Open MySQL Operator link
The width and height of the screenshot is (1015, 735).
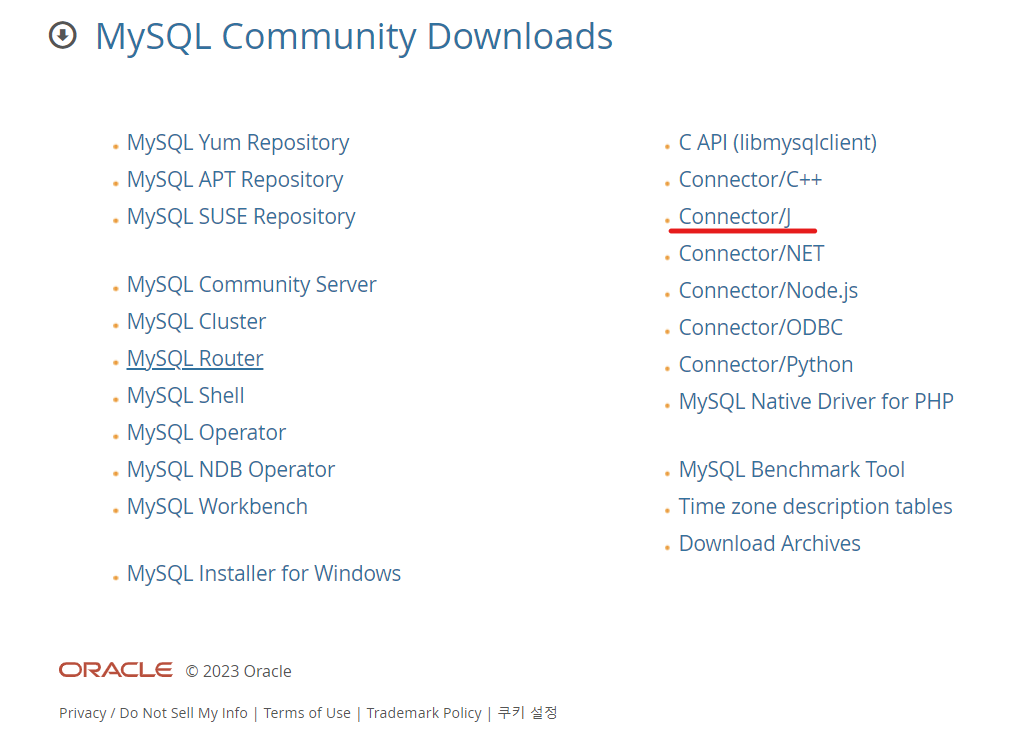(206, 432)
